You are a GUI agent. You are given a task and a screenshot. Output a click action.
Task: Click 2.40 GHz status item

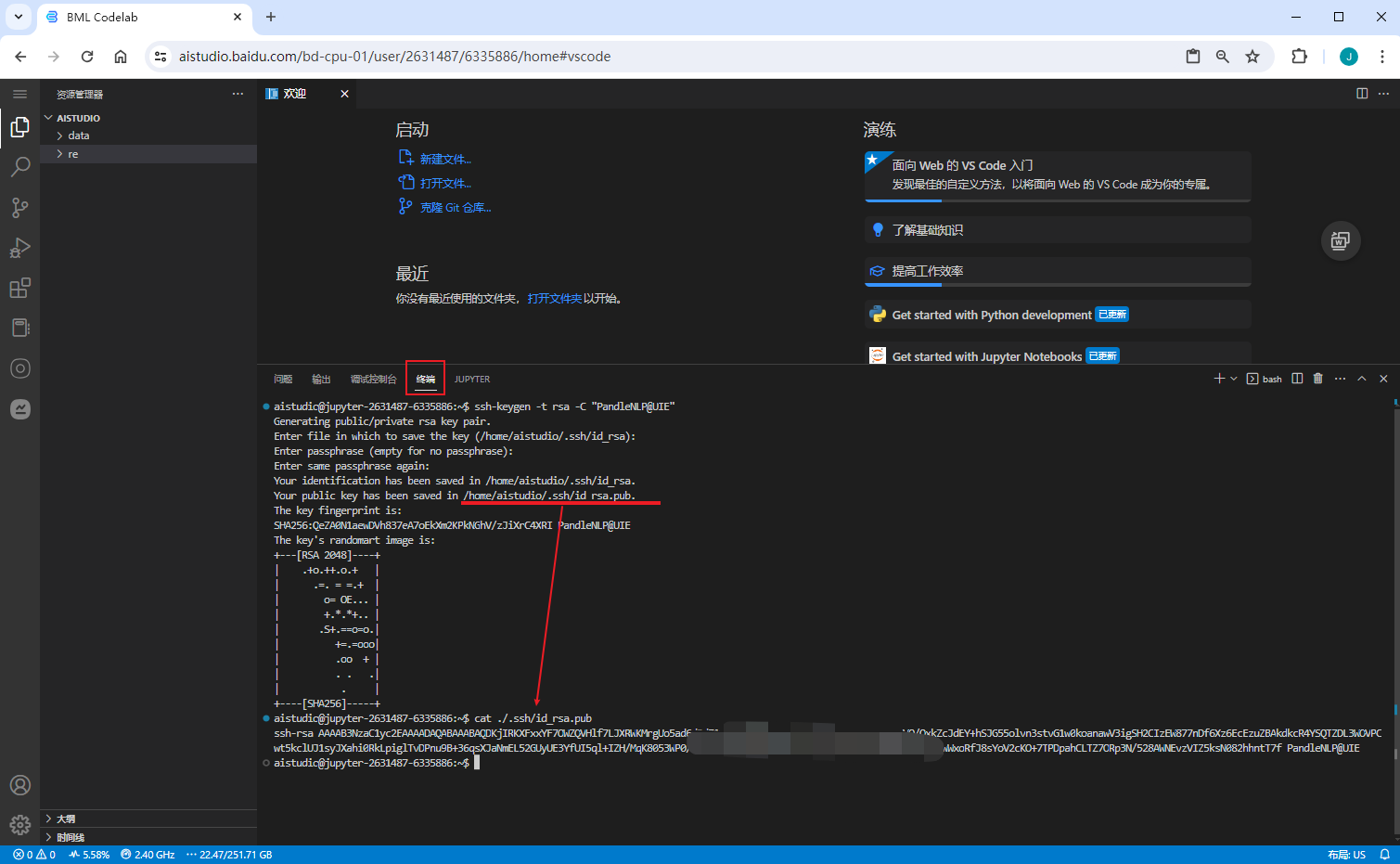coord(148,855)
